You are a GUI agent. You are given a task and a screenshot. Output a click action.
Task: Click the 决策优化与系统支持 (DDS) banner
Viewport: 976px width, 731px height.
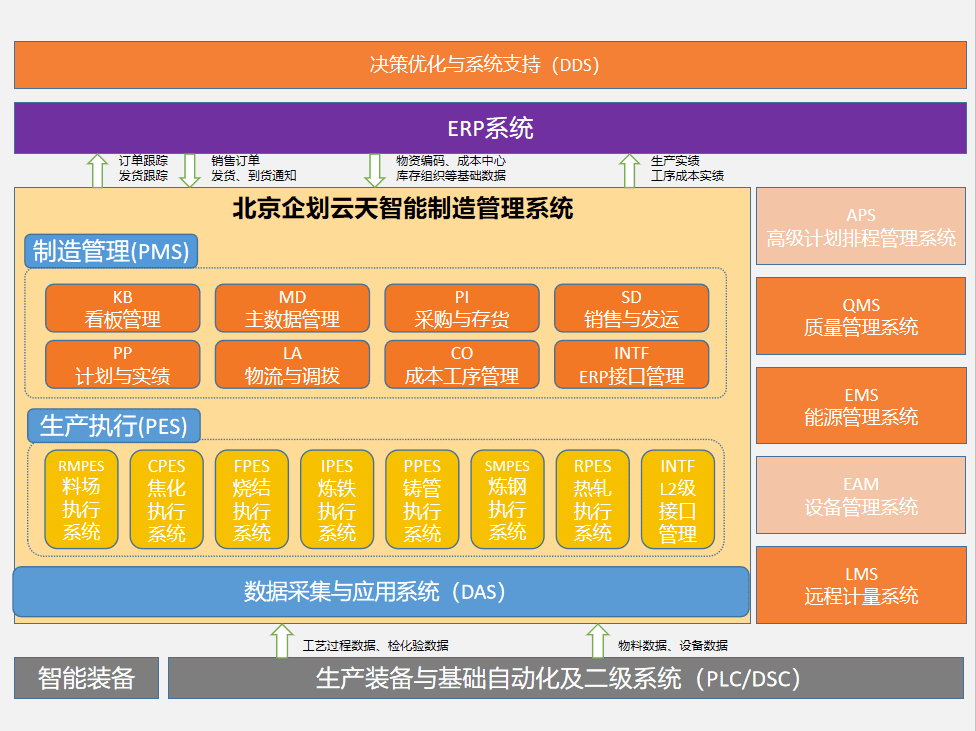click(490, 65)
